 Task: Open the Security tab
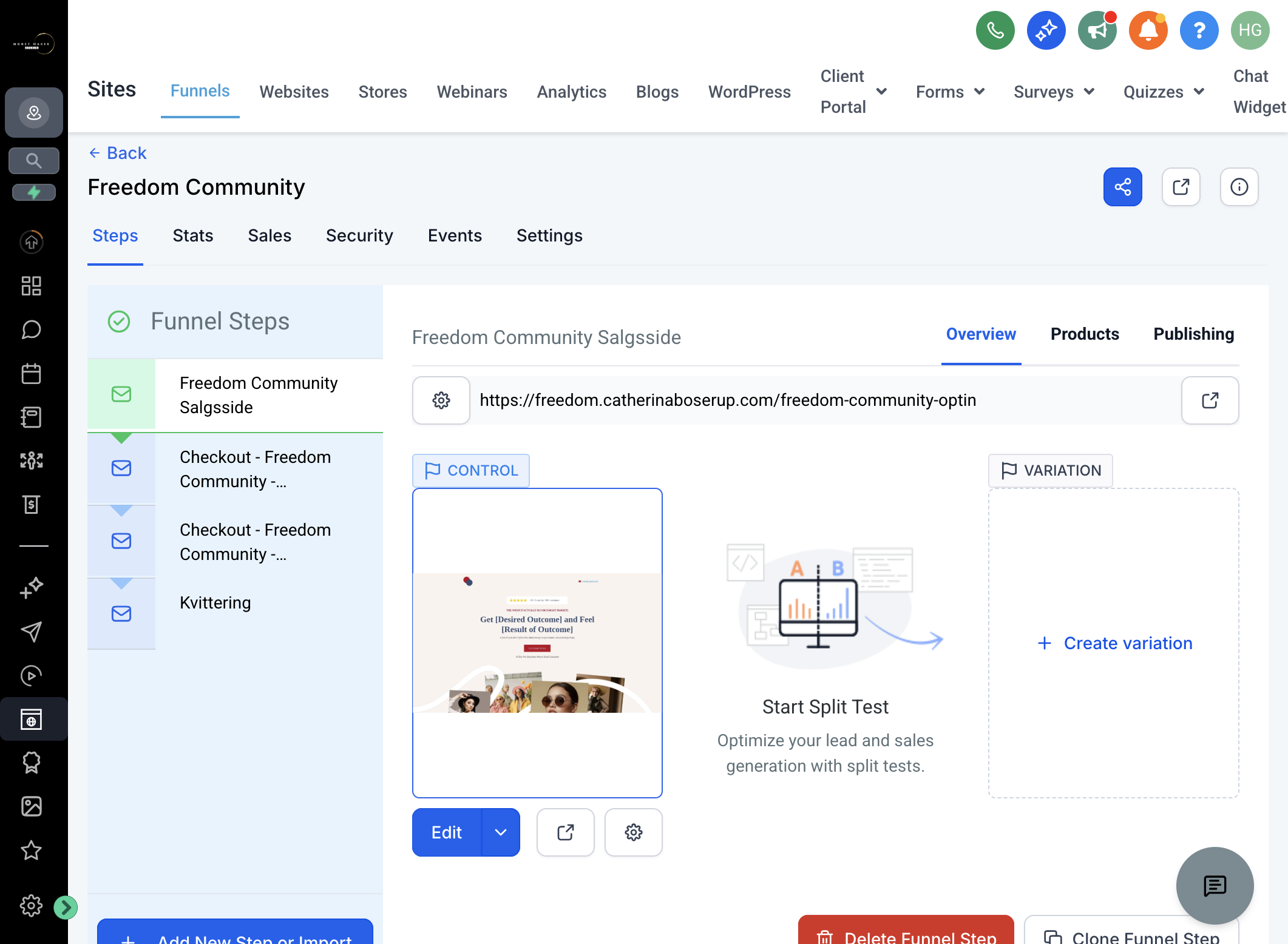(359, 235)
